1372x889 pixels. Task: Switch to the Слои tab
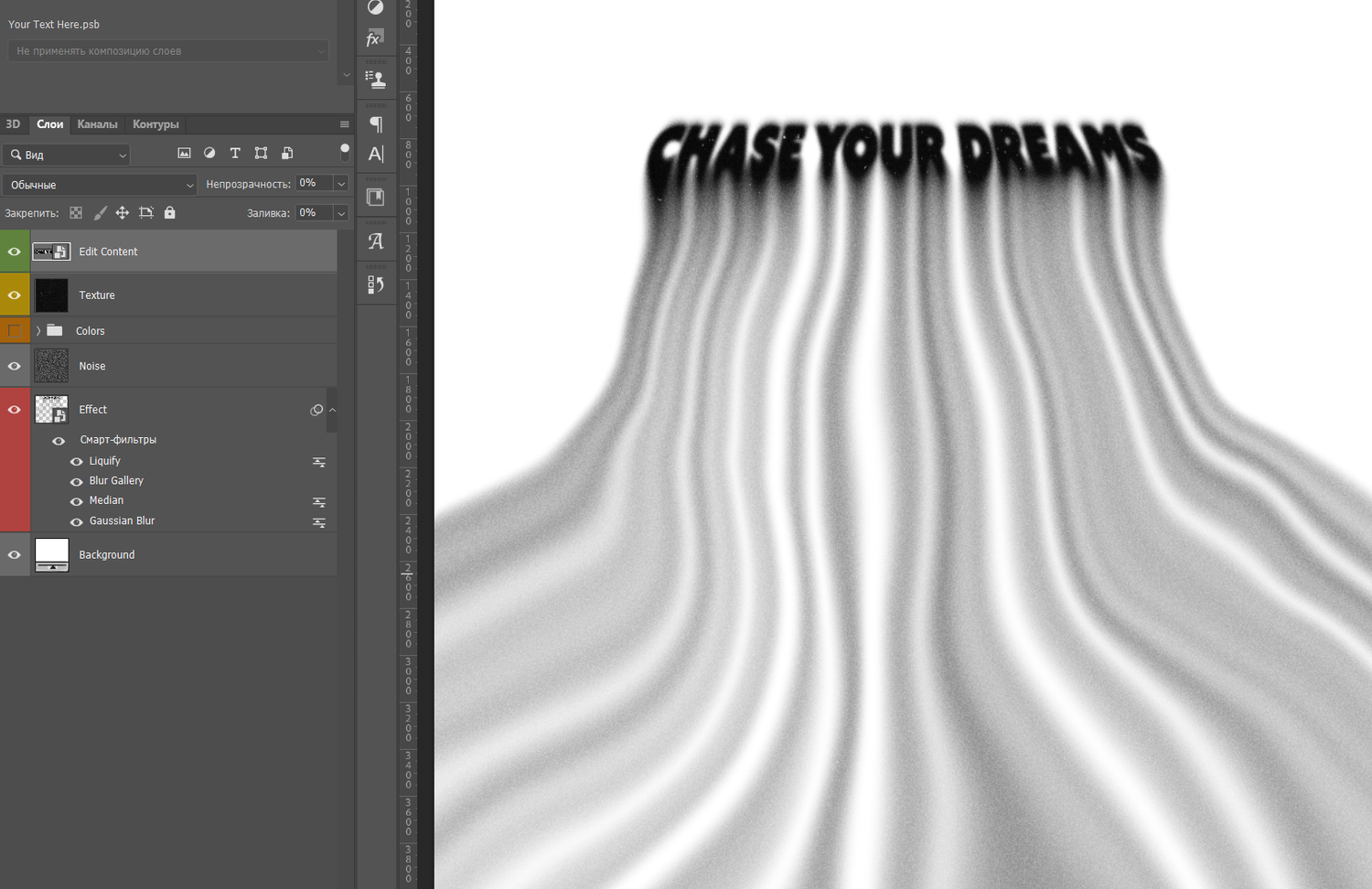coord(50,124)
